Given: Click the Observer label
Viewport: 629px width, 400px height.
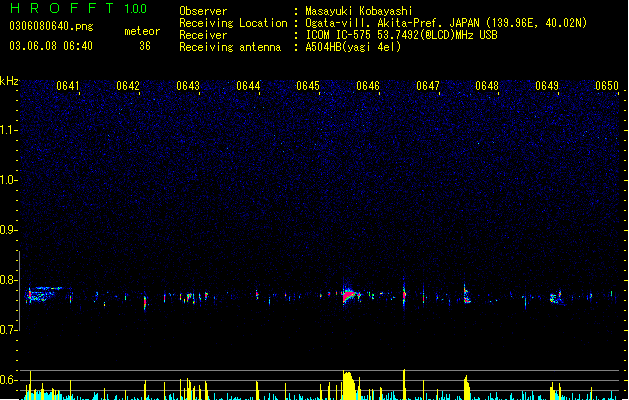Looking at the screenshot, I should [203, 11].
